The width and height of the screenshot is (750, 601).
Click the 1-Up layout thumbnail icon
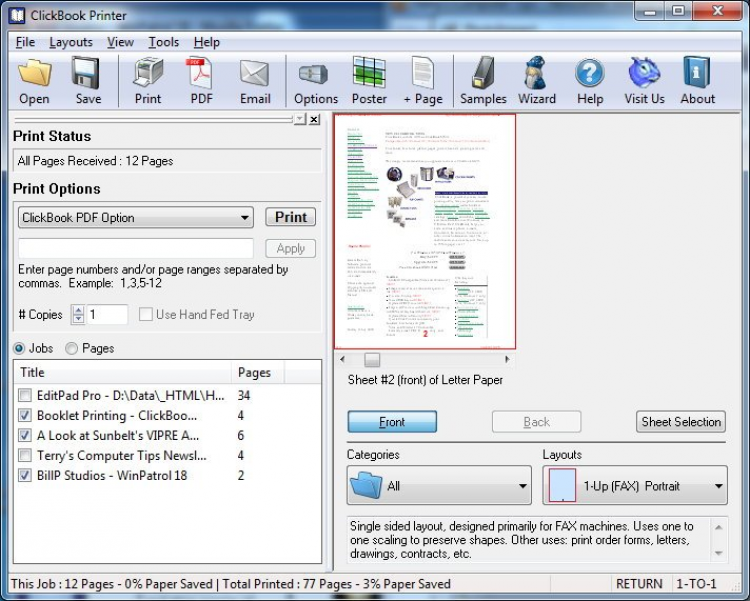coord(562,485)
